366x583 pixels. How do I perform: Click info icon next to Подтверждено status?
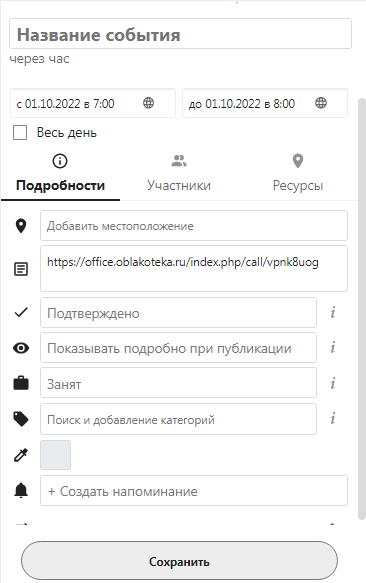(333, 312)
